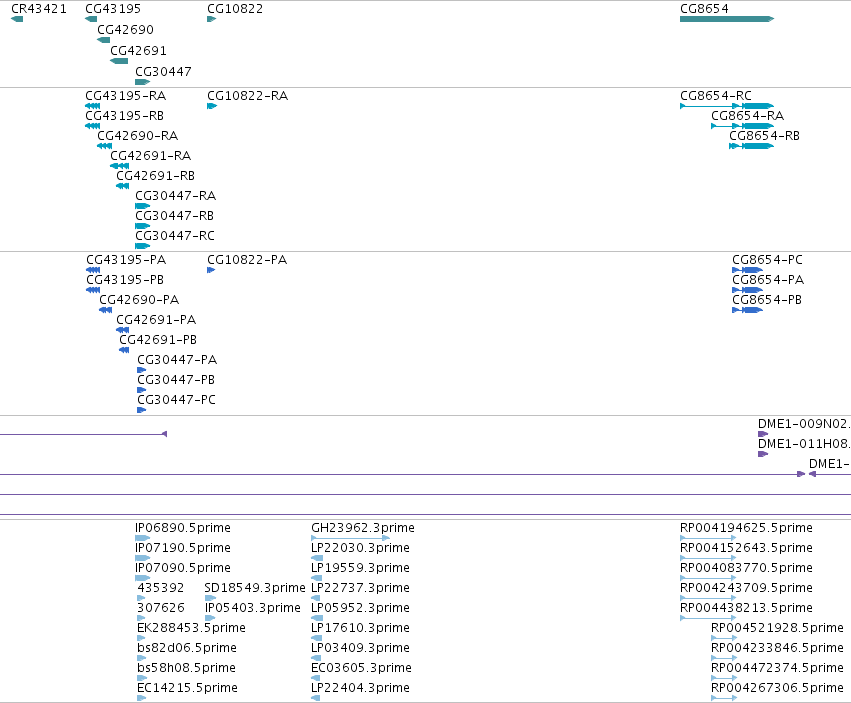The height and width of the screenshot is (703, 851).
Task: Open protein CG30447-PC label
Action: pos(177,400)
